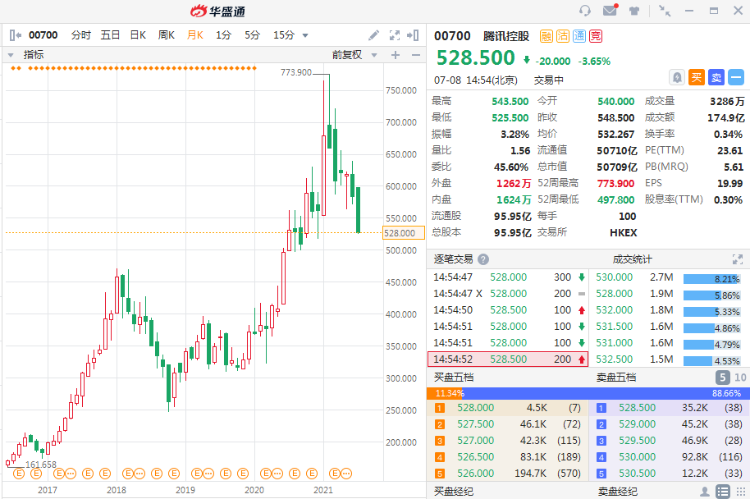
Task: Click bid level 1 price 528.000
Action: coord(475,408)
